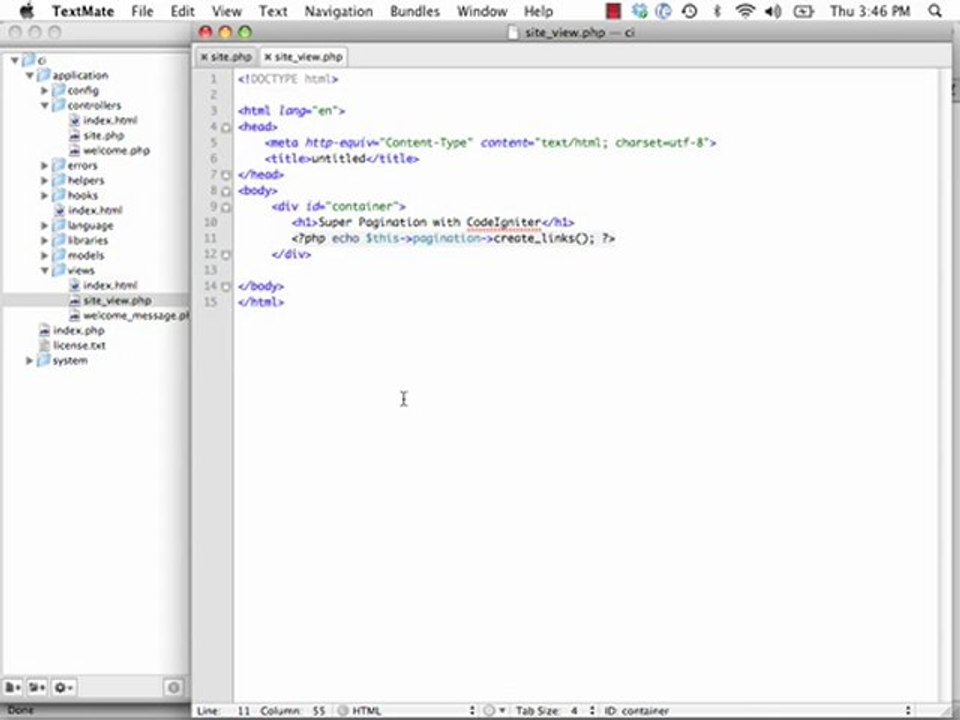Toggle fold marker on line 8

click(x=226, y=191)
